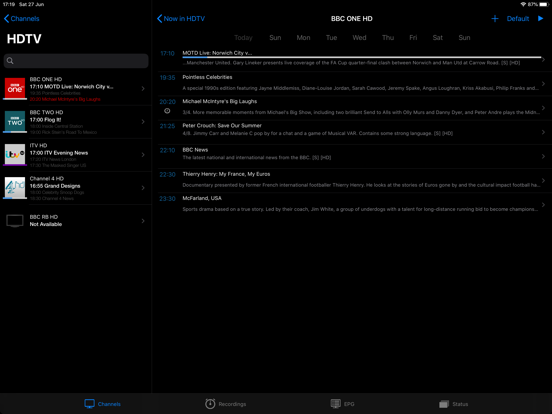Image resolution: width=552 pixels, height=414 pixels.
Task: Select the Fri day tab
Action: [413, 38]
